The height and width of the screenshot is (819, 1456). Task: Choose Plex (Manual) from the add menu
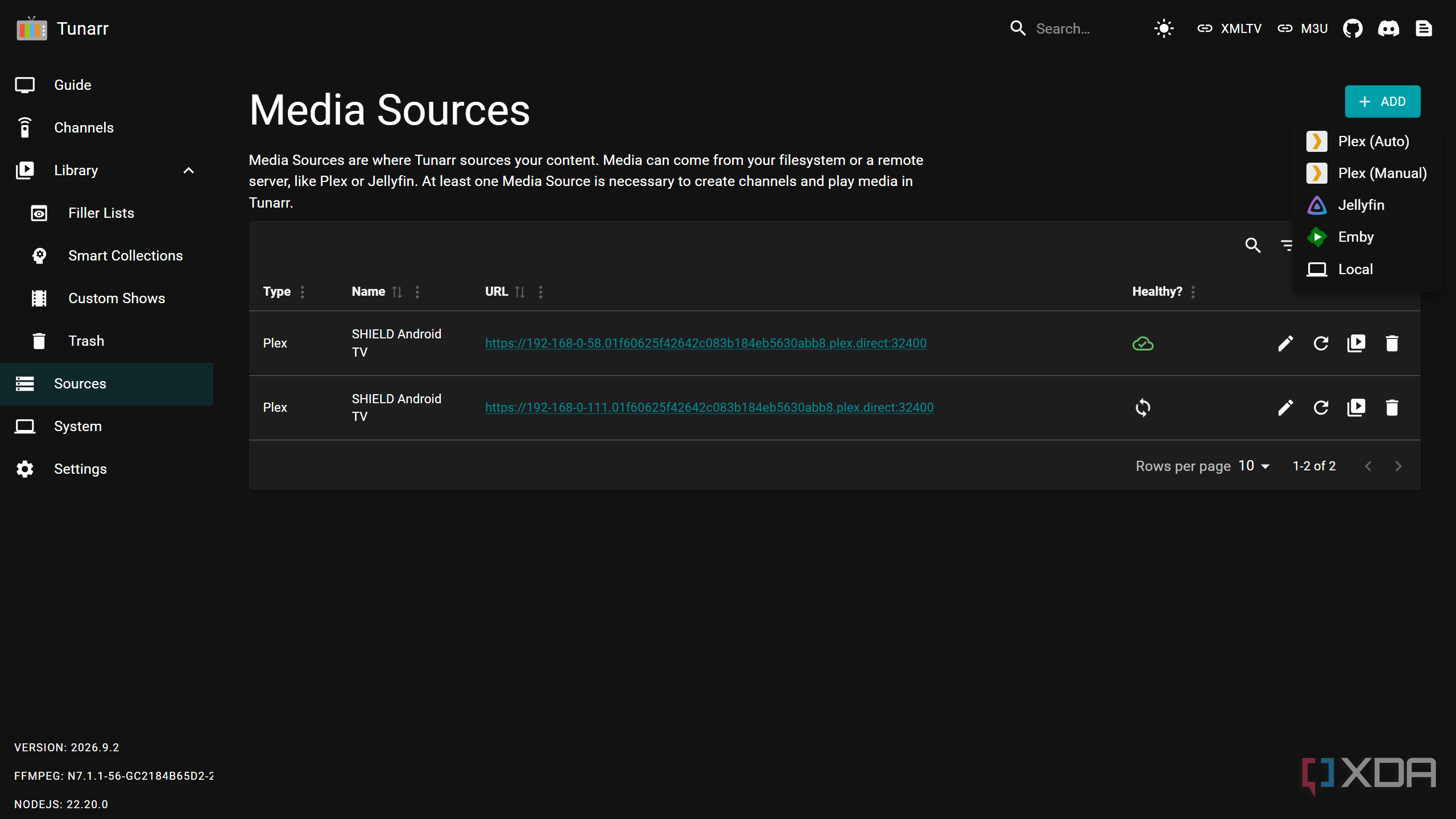[x=1367, y=173]
